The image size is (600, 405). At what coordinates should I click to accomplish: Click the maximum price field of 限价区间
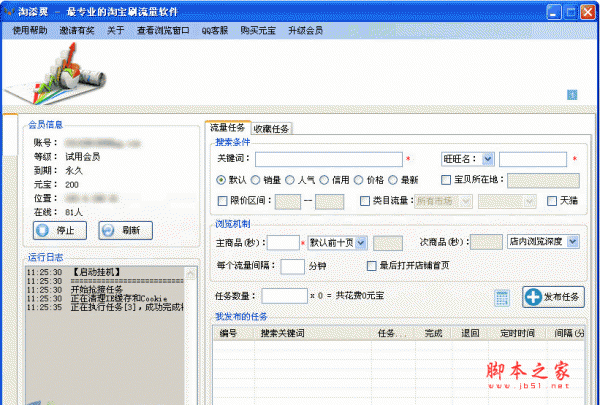pyautogui.click(x=329, y=202)
